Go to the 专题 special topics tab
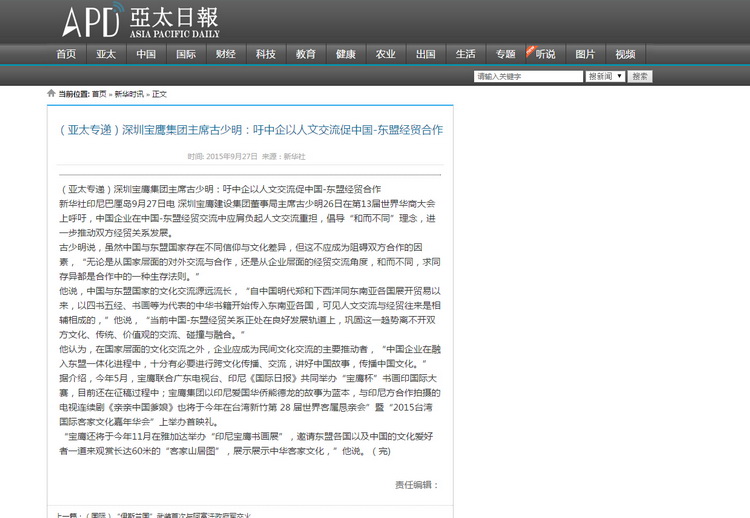 point(505,54)
